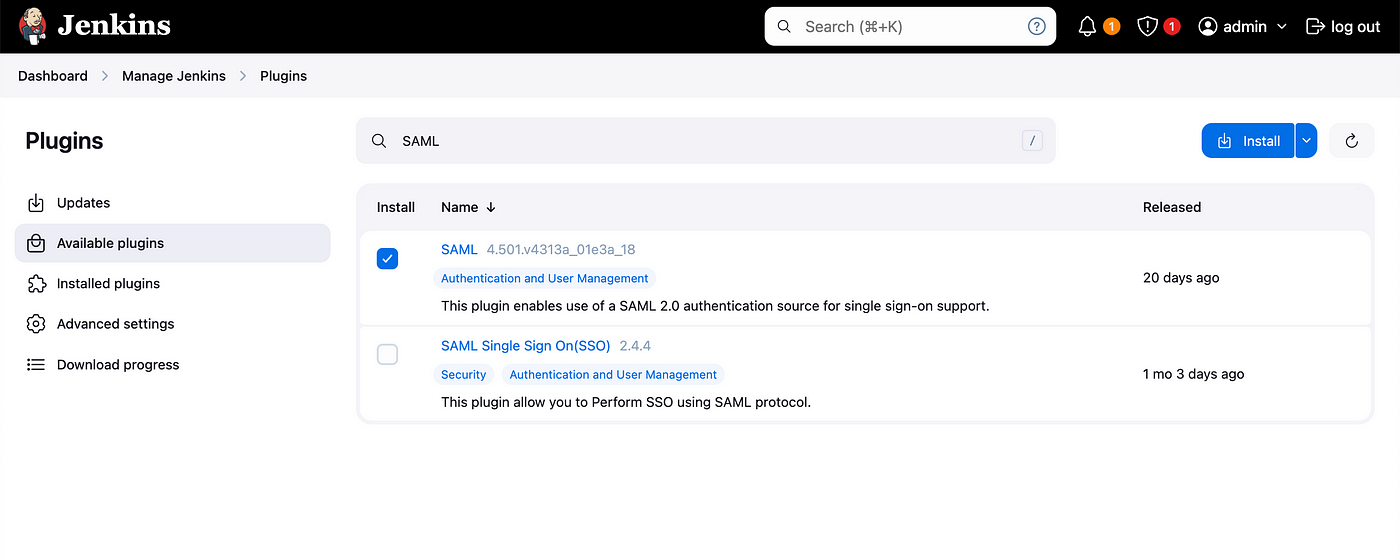Open the Install button dropdown arrow

(x=1306, y=141)
